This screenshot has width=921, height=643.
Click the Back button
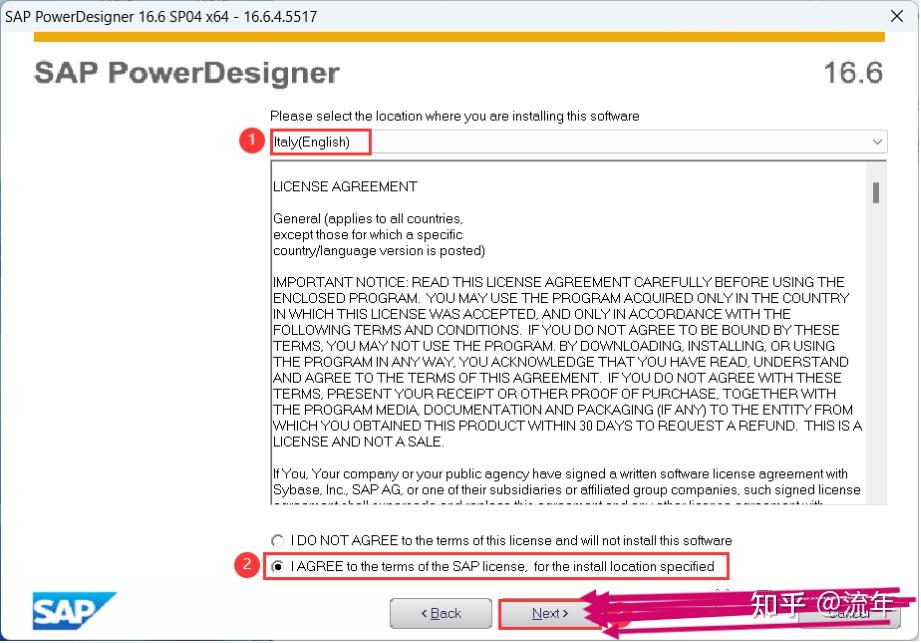click(x=441, y=614)
